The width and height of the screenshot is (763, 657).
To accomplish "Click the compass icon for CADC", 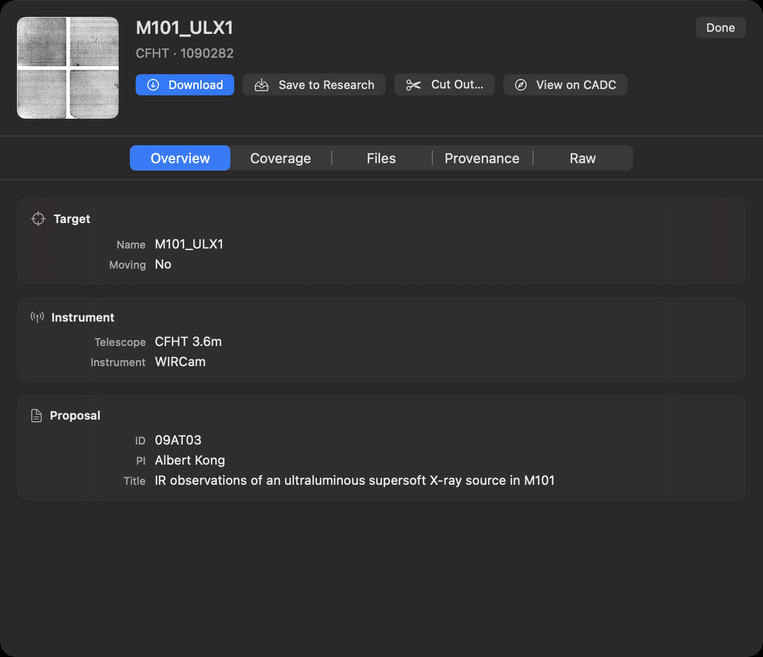I will (x=521, y=85).
